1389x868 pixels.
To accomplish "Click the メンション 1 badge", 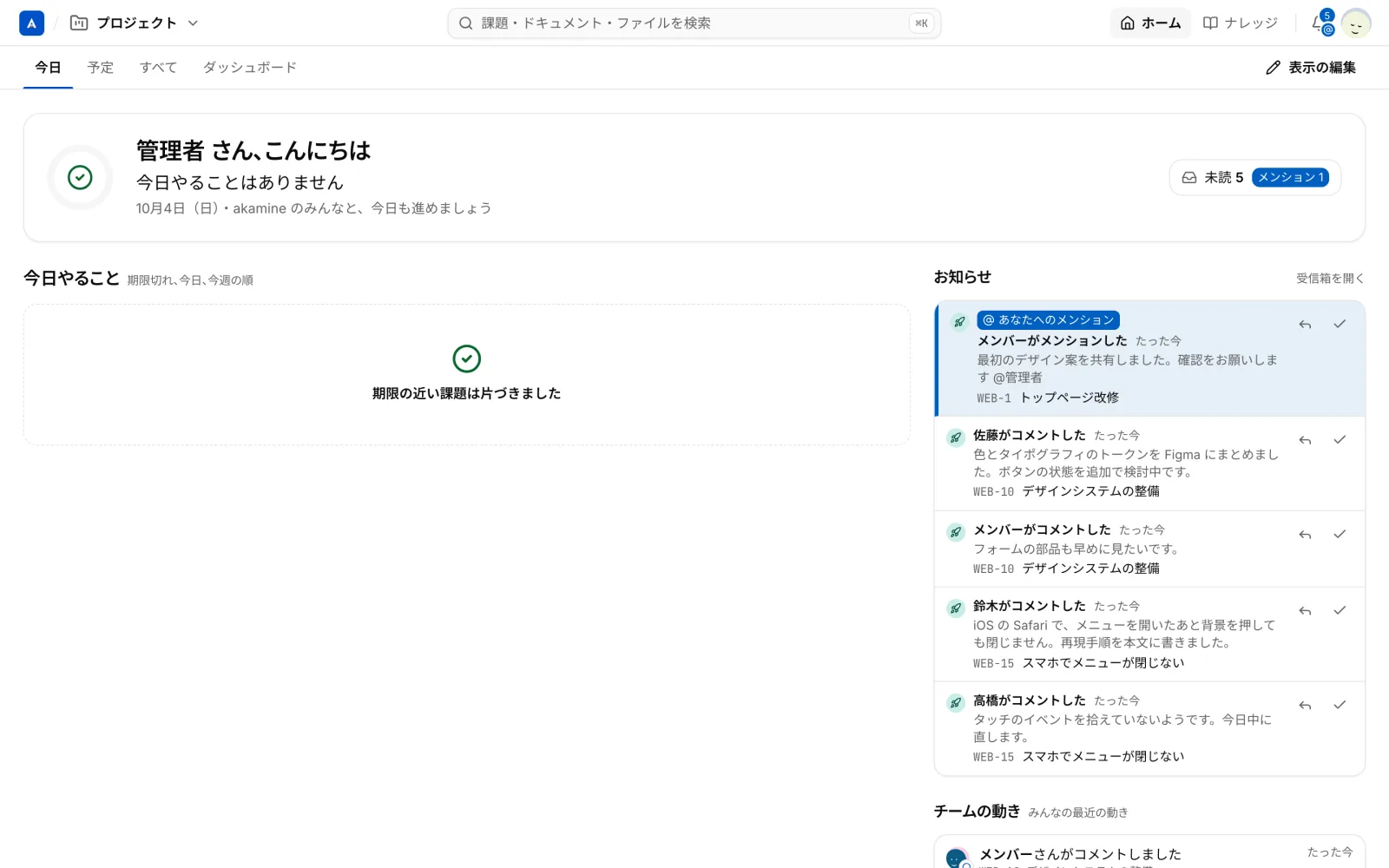I will (1290, 177).
